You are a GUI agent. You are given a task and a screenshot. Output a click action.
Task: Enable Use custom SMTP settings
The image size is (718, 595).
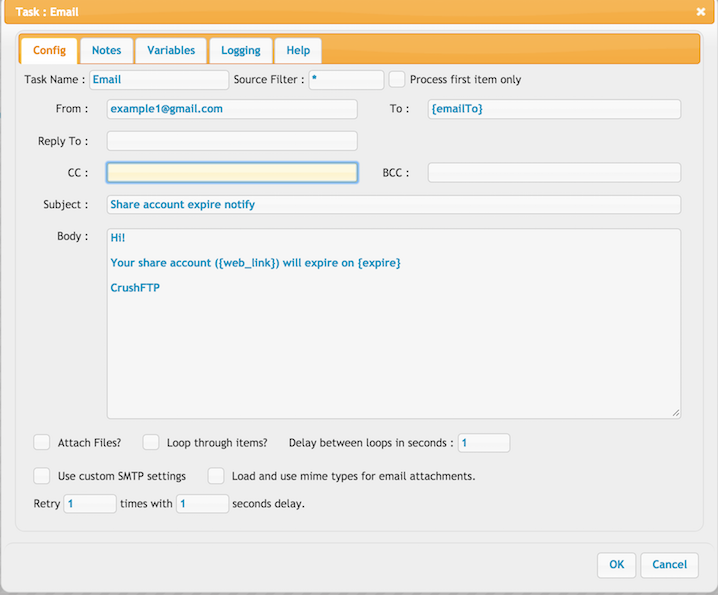(x=42, y=475)
